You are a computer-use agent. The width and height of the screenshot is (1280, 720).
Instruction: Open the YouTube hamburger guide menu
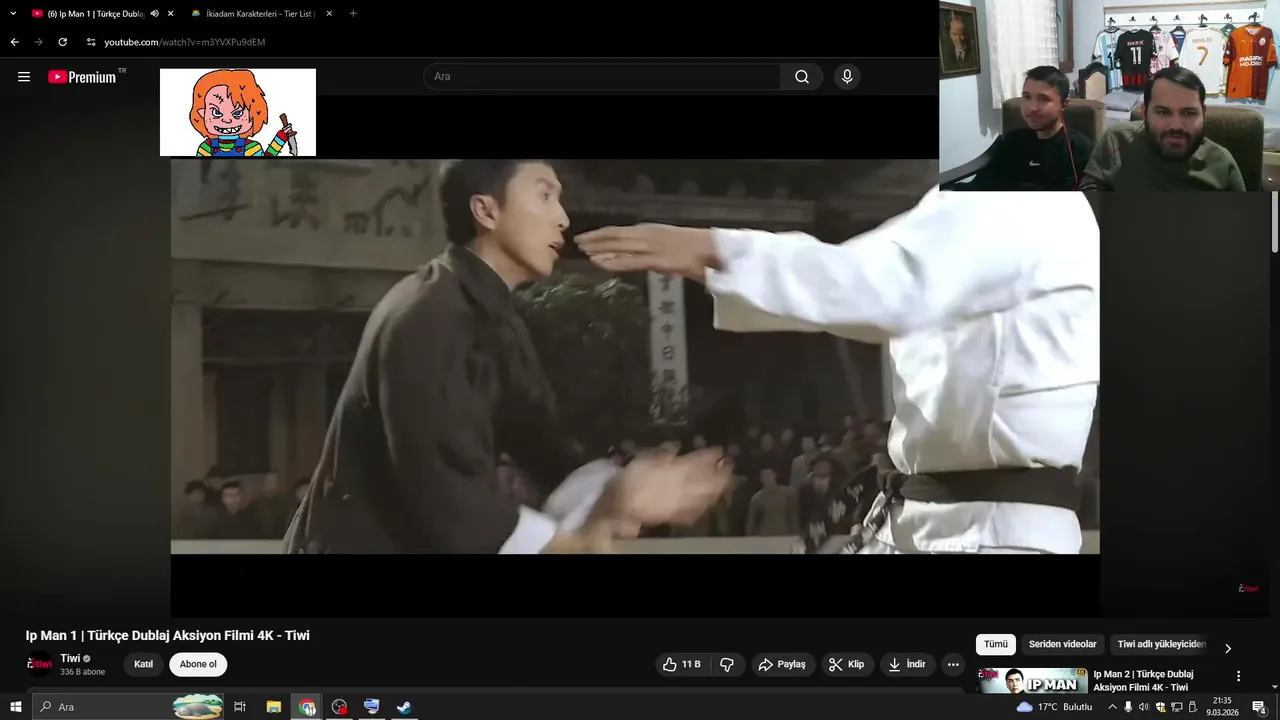point(24,77)
